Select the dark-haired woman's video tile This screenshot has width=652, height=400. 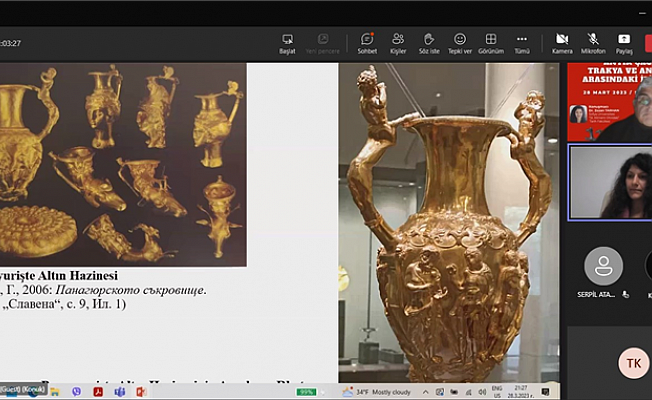pos(610,182)
